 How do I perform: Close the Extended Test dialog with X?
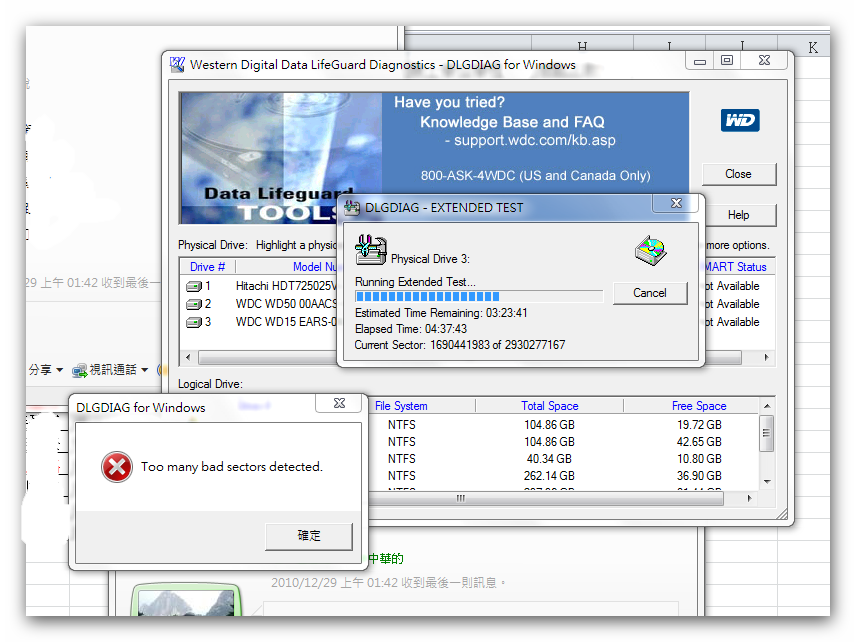pos(676,203)
